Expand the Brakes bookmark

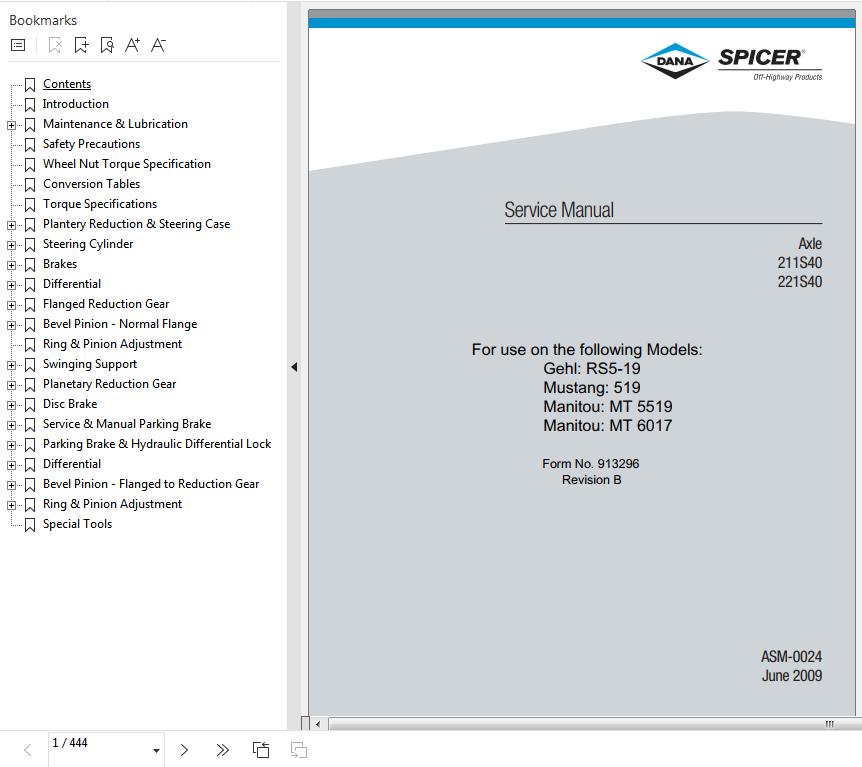point(11,265)
